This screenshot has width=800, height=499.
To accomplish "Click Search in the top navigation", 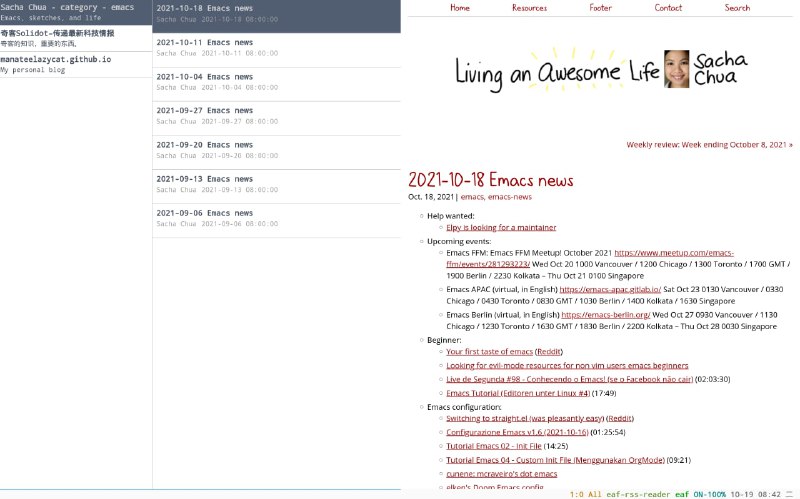I will click(x=737, y=8).
